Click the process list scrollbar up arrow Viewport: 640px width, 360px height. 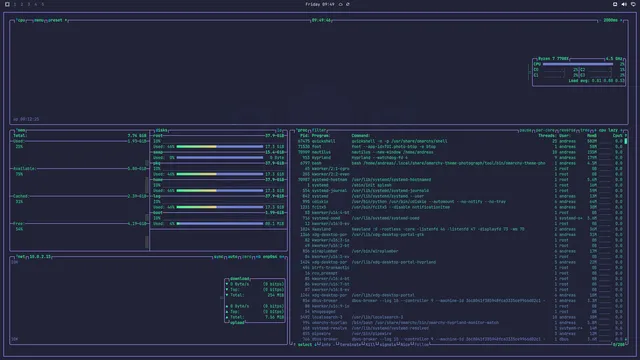point(626,136)
